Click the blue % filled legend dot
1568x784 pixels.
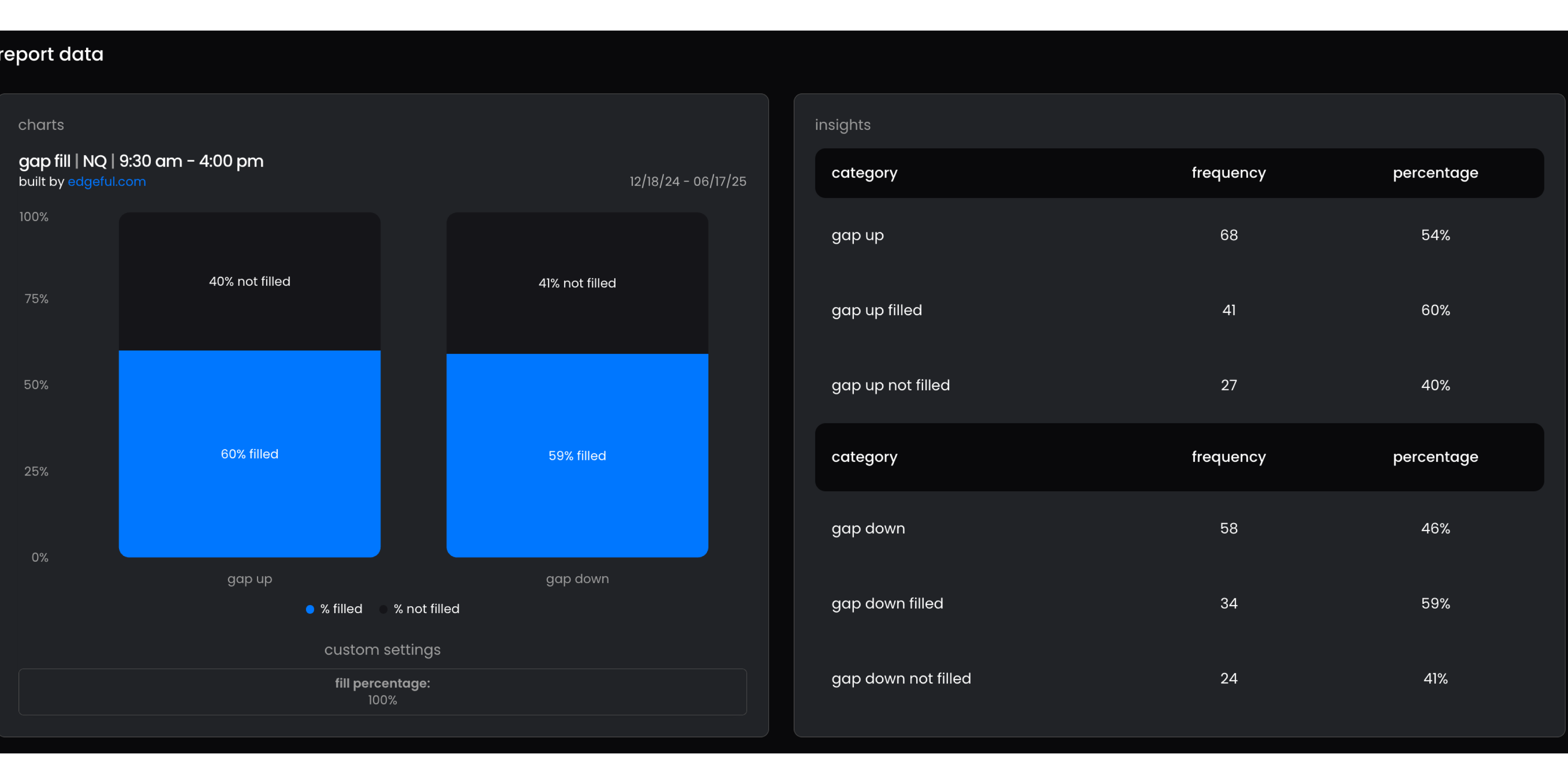point(310,609)
